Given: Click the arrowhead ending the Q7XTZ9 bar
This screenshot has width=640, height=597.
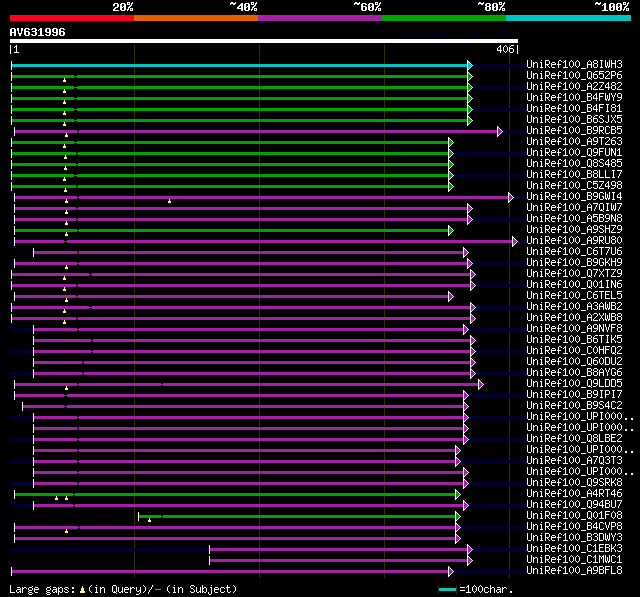Looking at the screenshot, I should coord(473,275).
